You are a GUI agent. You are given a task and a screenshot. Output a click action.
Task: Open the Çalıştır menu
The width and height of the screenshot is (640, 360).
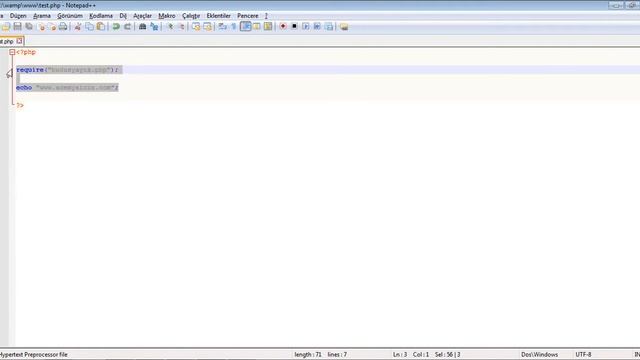(x=191, y=16)
